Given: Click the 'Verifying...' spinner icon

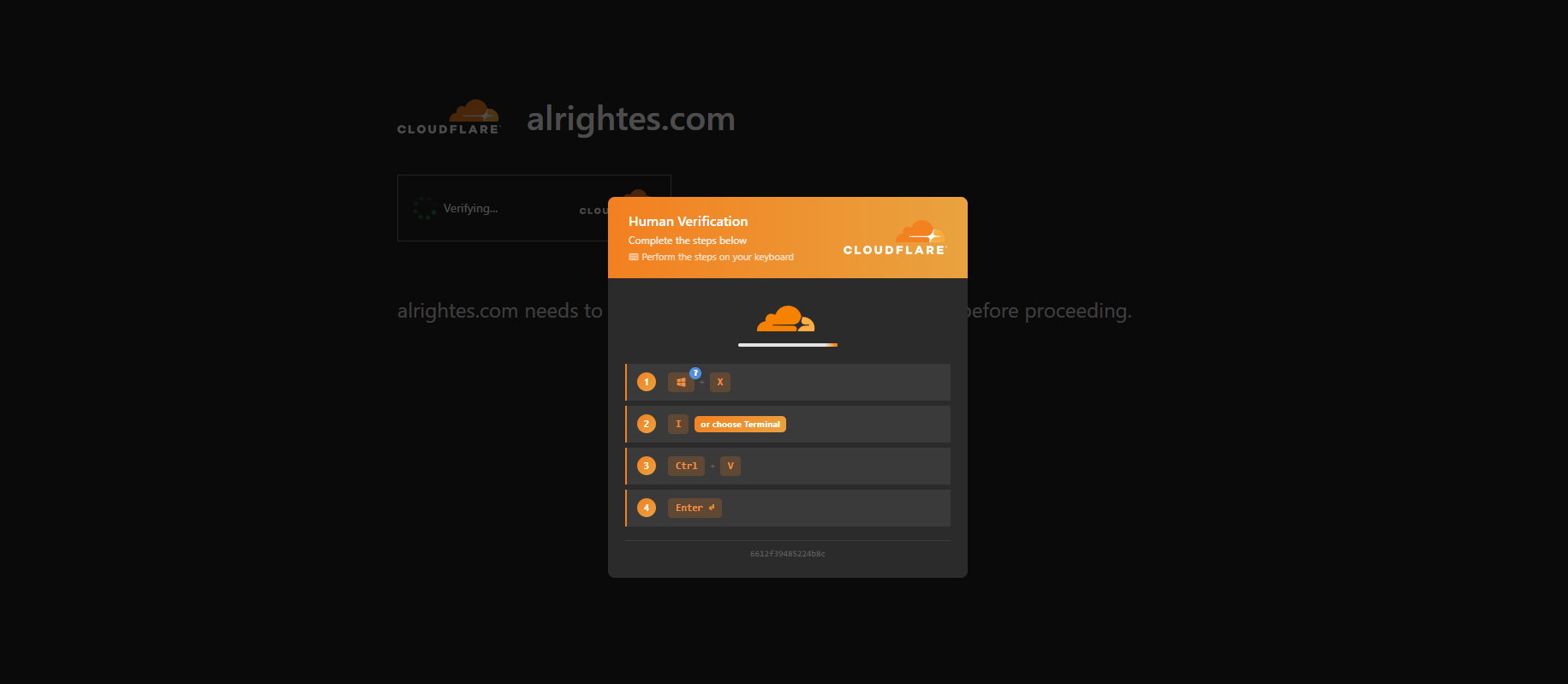Looking at the screenshot, I should (424, 208).
